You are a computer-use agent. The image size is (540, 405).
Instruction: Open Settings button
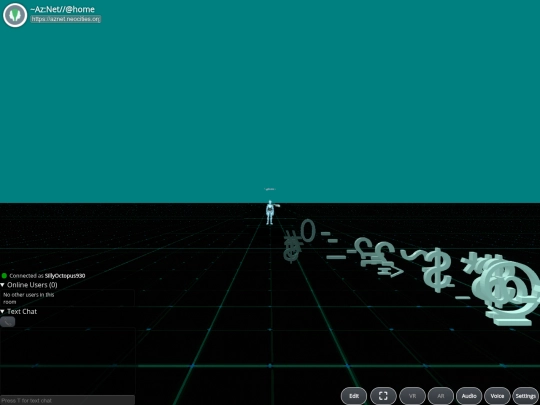coord(525,396)
